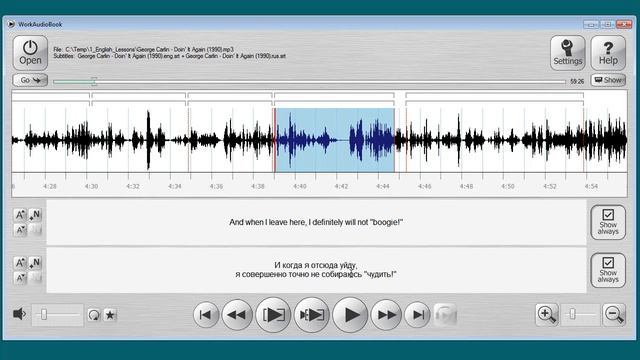The height and width of the screenshot is (360, 640).
Task: Click the Show button
Action: coord(608,80)
